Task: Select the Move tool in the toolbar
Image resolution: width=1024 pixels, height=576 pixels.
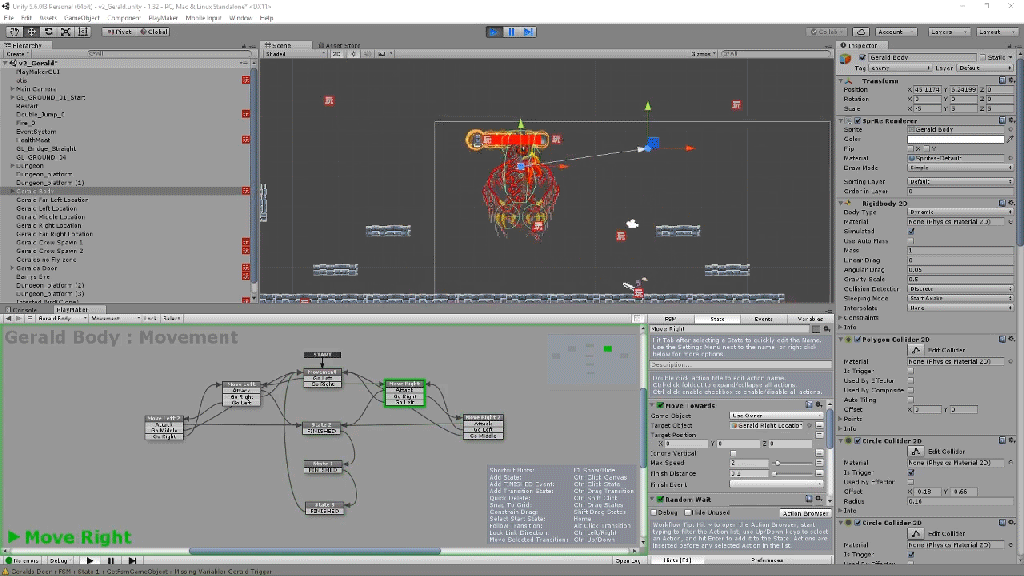Action: [31, 31]
